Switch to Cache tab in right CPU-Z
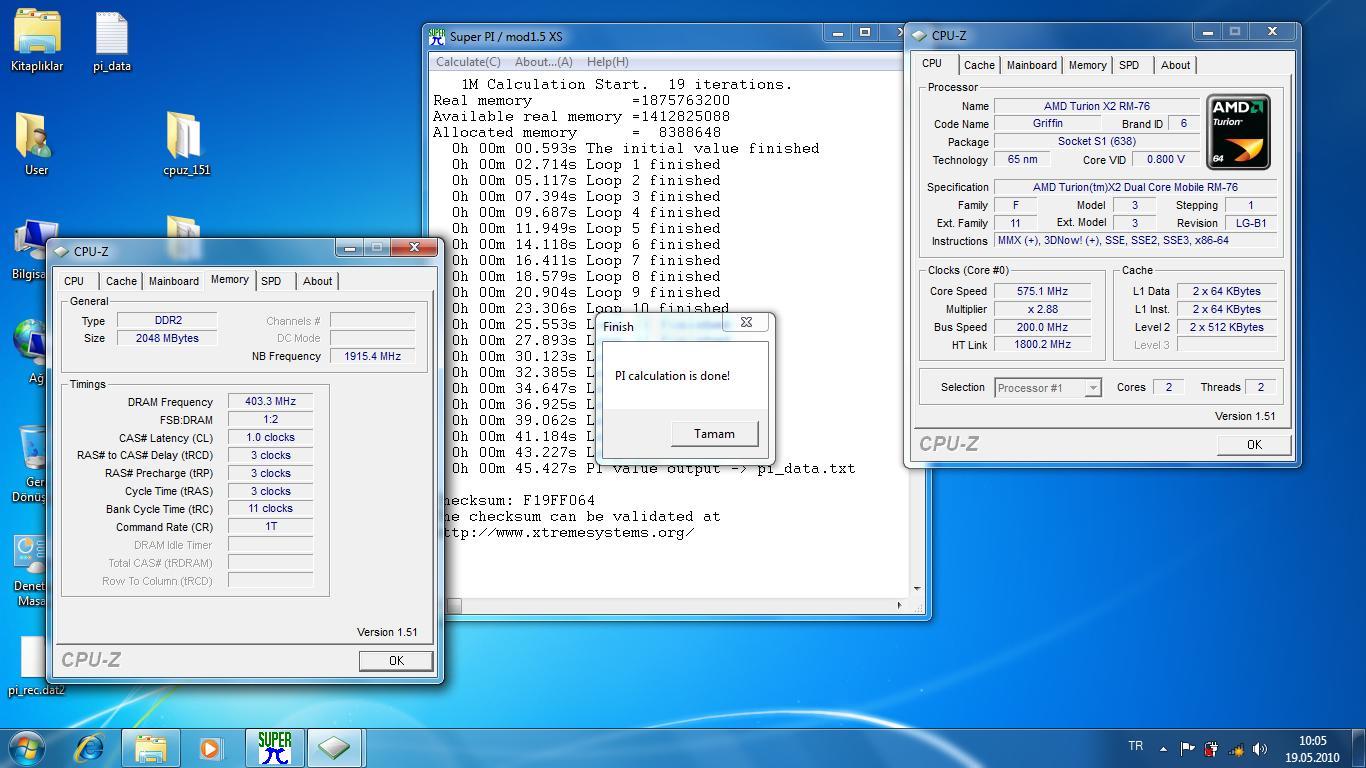The width and height of the screenshot is (1366, 768). [979, 65]
